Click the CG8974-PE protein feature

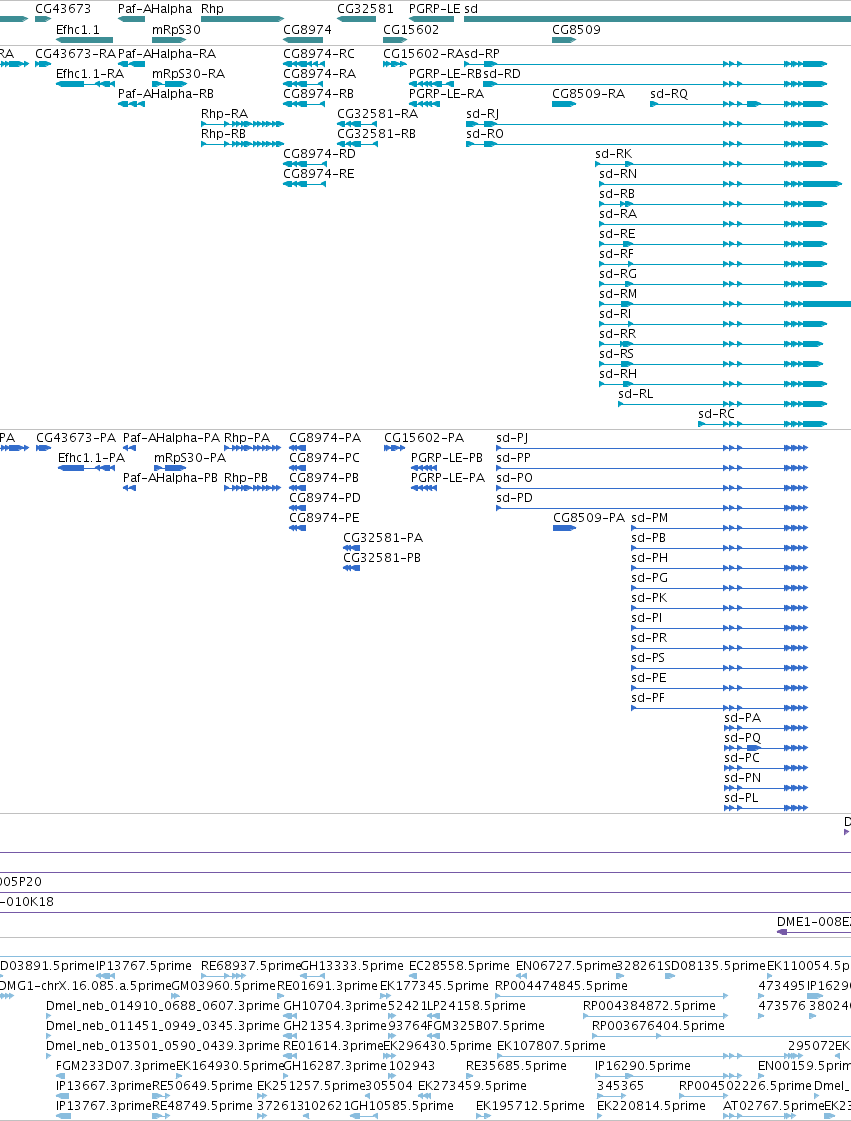click(297, 528)
